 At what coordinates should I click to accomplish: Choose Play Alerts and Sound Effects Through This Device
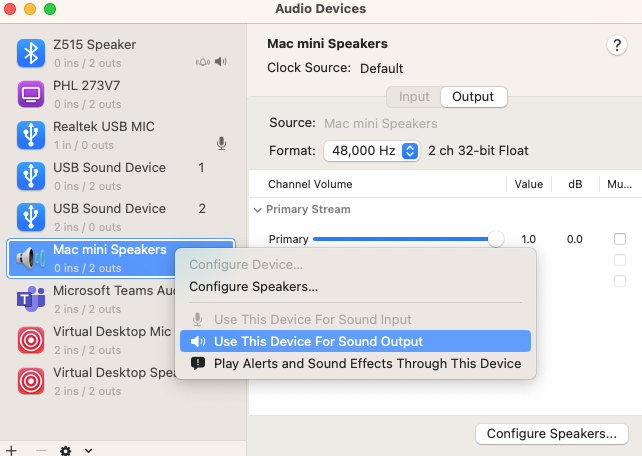[x=355, y=363]
